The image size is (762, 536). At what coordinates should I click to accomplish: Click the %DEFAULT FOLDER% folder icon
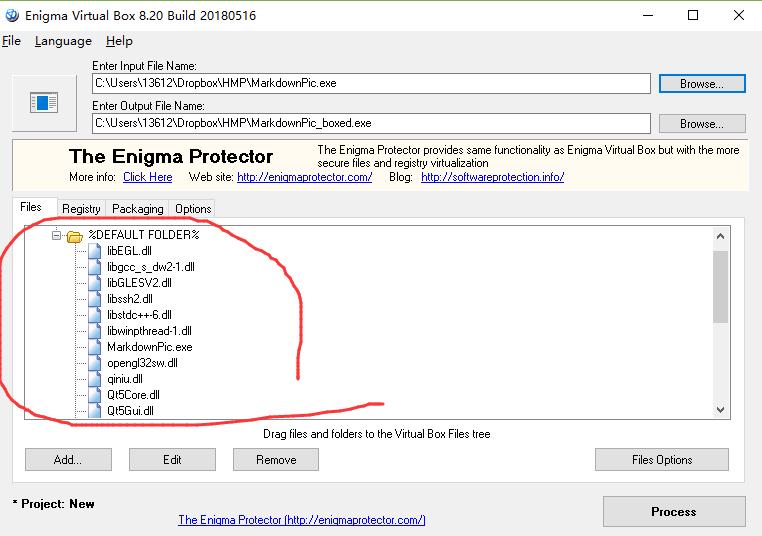[x=75, y=236]
